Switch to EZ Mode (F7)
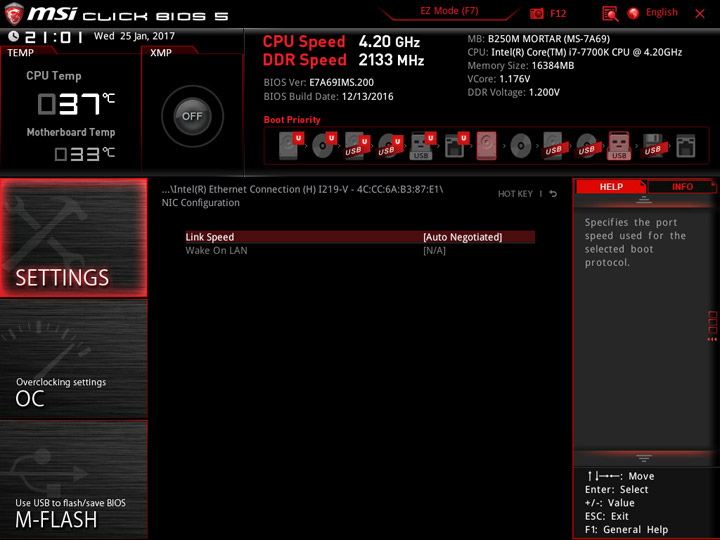This screenshot has width=720, height=540. point(449,11)
